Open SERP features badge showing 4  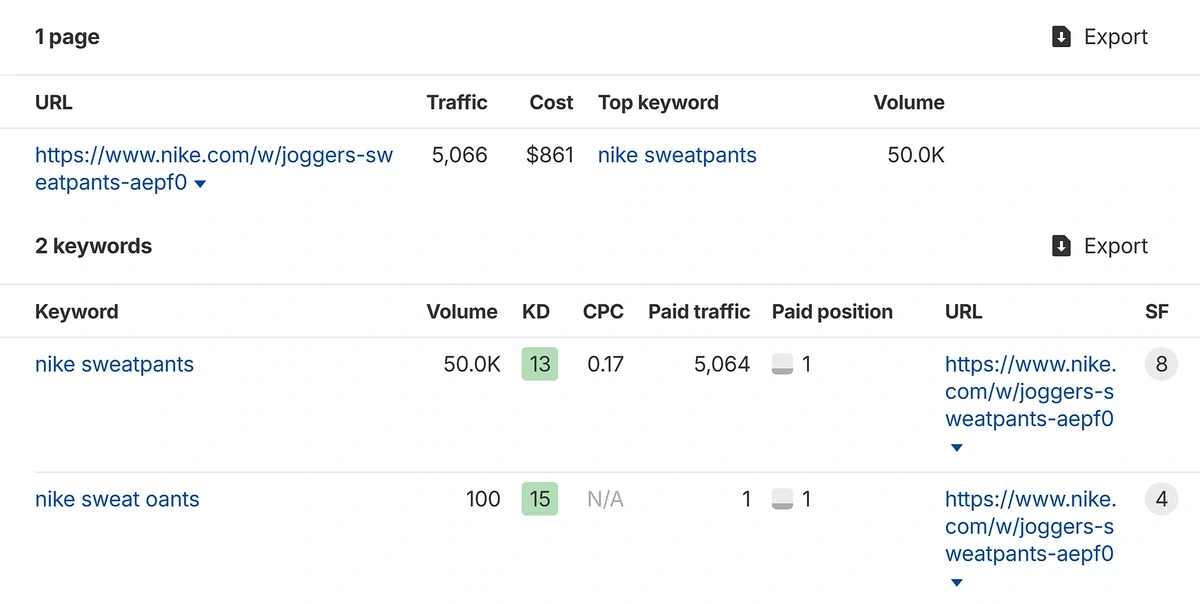[1161, 499]
